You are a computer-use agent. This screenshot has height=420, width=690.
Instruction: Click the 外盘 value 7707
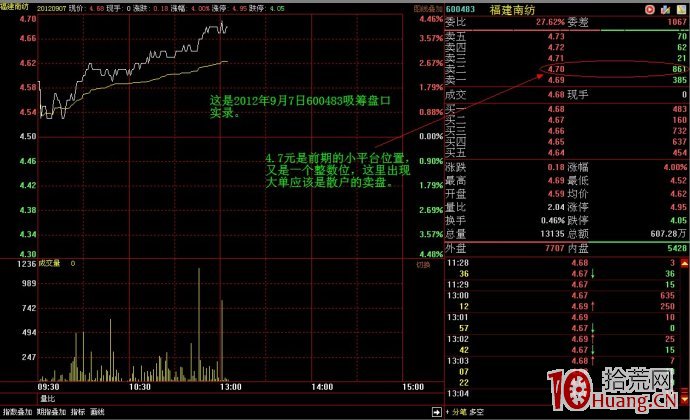point(554,248)
